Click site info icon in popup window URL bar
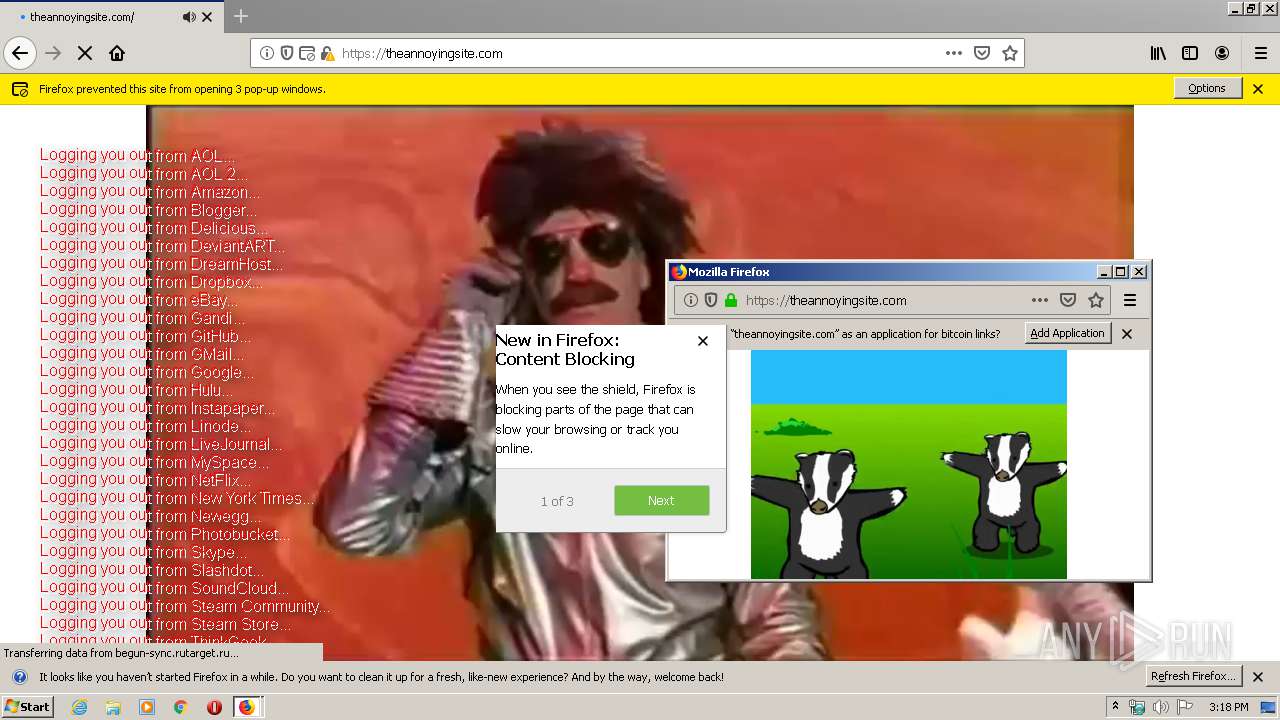Screen dimensions: 1280x720 [691, 300]
